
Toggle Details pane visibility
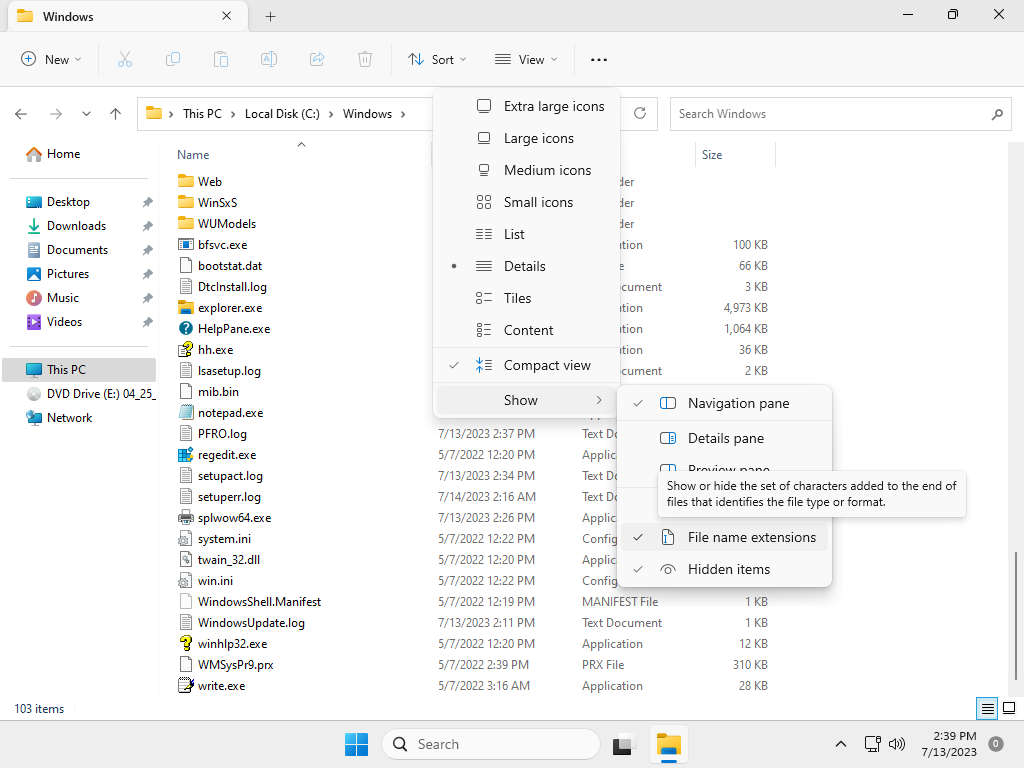(x=724, y=438)
